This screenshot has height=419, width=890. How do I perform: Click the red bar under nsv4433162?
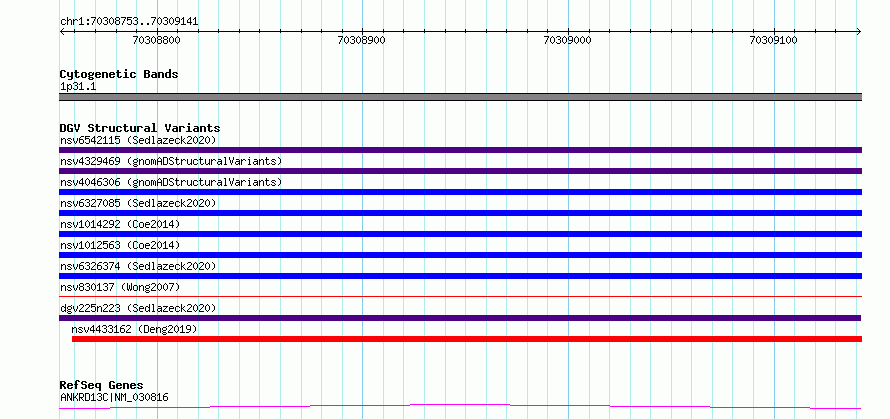pyautogui.click(x=467, y=339)
